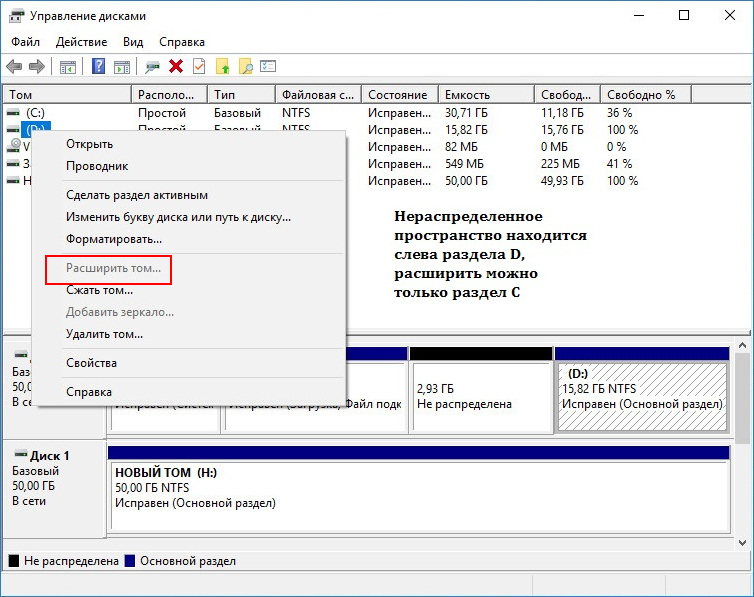Click the graphical pane scroll up arrow
The height and width of the screenshot is (597, 754).
(x=742, y=345)
